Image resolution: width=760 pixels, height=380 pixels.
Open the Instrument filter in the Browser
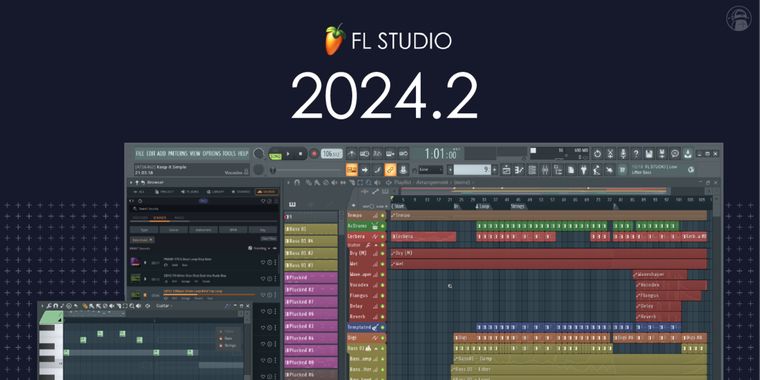point(203,230)
